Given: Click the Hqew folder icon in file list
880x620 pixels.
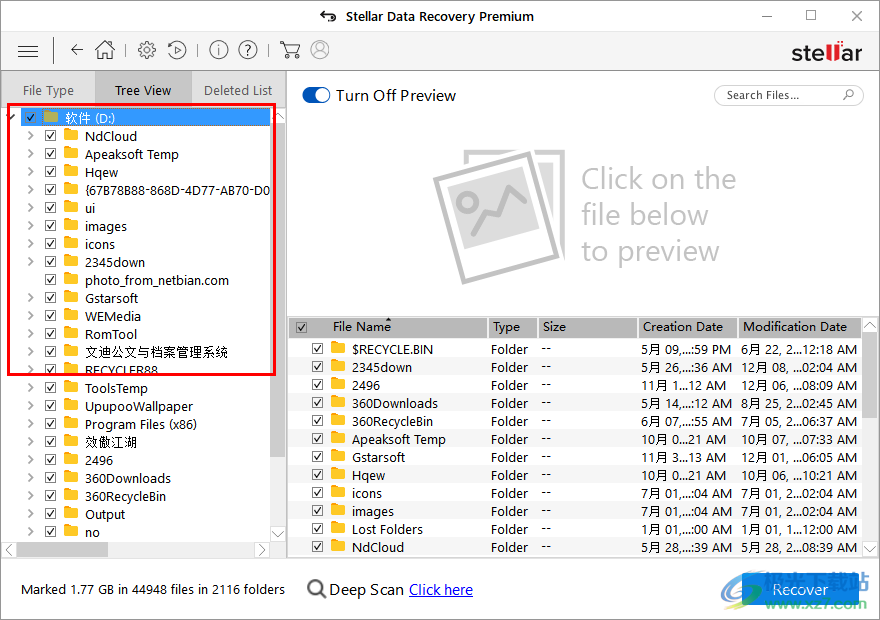Looking at the screenshot, I should point(338,474).
